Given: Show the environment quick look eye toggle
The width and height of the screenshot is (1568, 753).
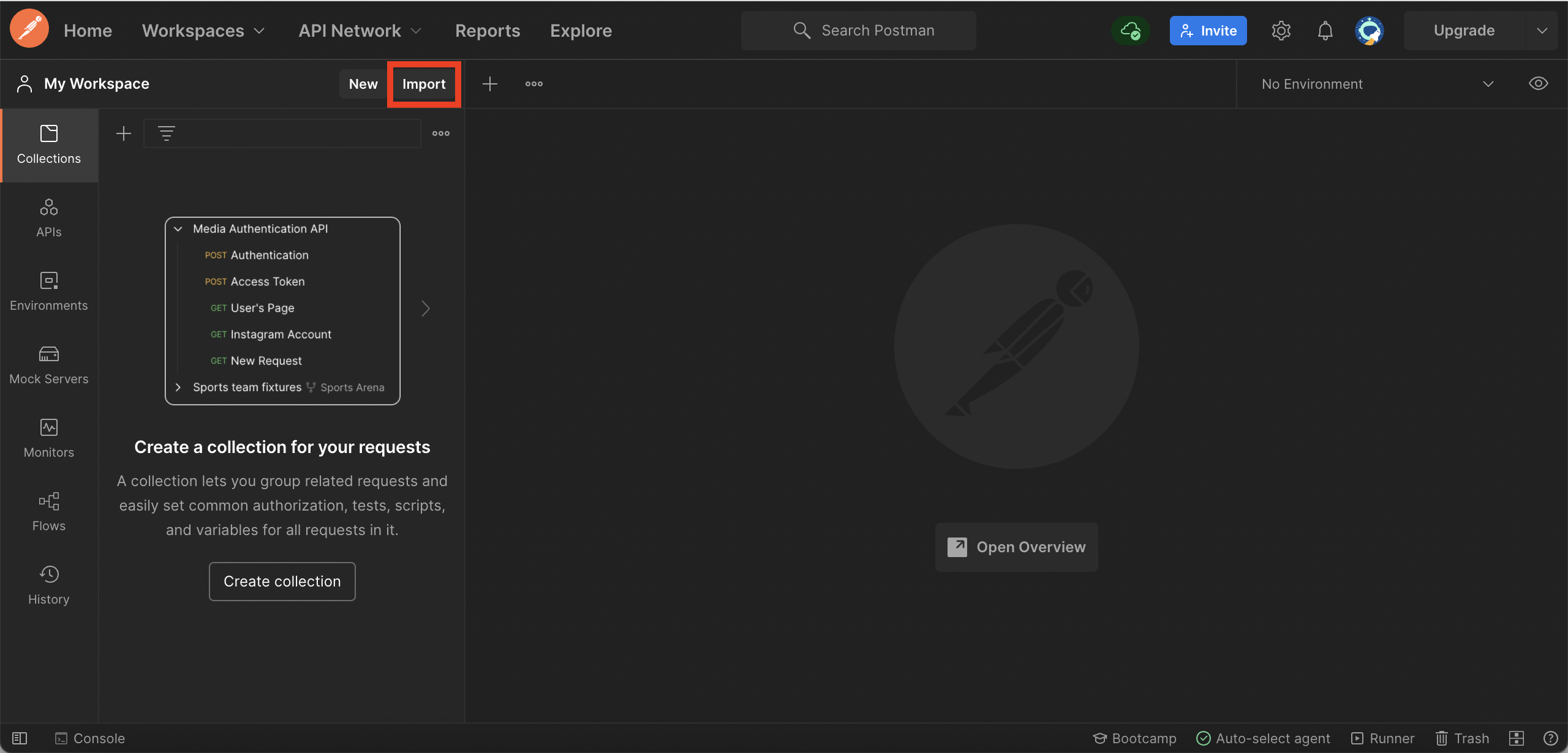Looking at the screenshot, I should pyautogui.click(x=1539, y=83).
